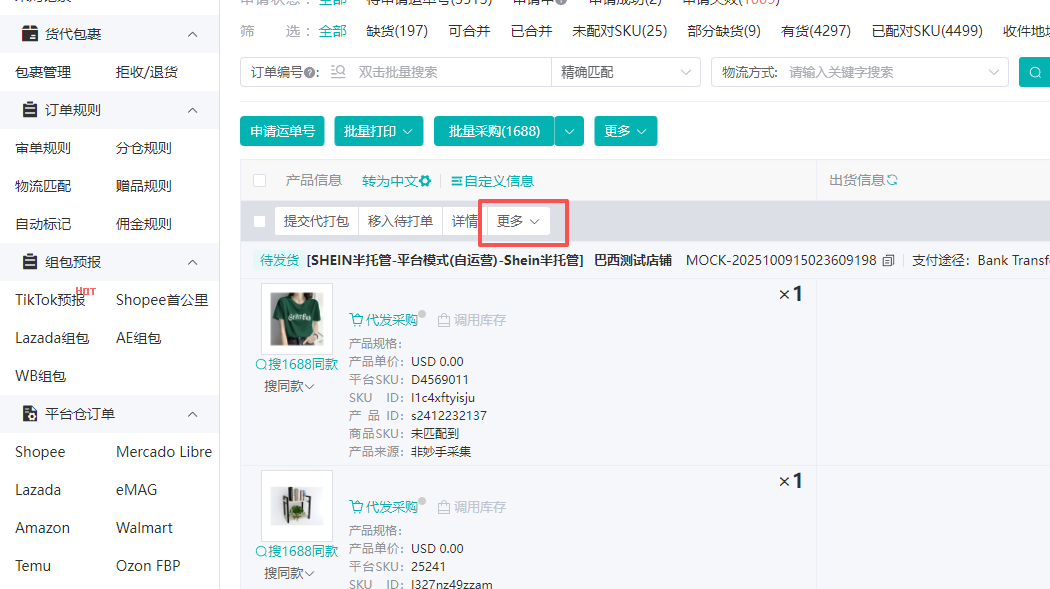Image resolution: width=1050 pixels, height=589 pixels.
Task: Collapse the 平台仓订单 sidebar section
Action: tap(192, 414)
